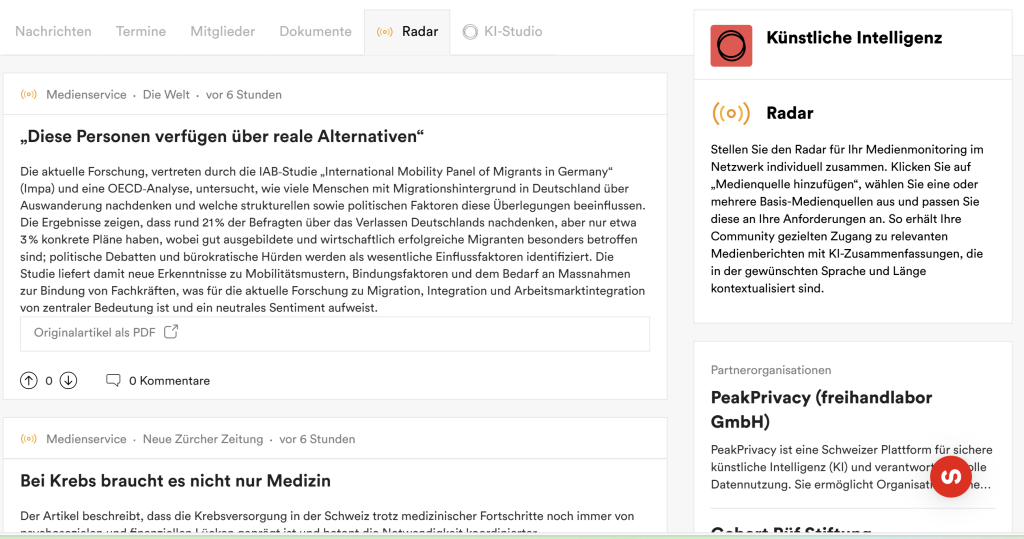Go to the Mitglieder tab
This screenshot has width=1024, height=539.
[x=222, y=31]
